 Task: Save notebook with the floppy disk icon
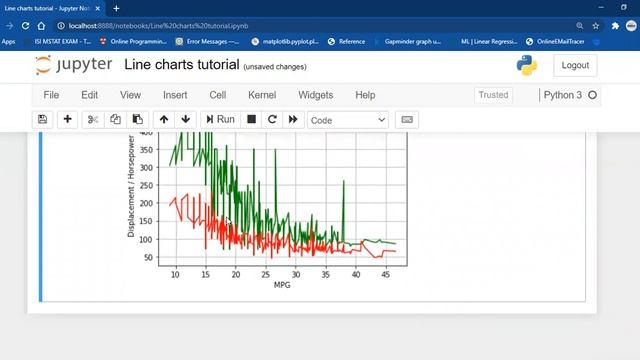pos(42,120)
